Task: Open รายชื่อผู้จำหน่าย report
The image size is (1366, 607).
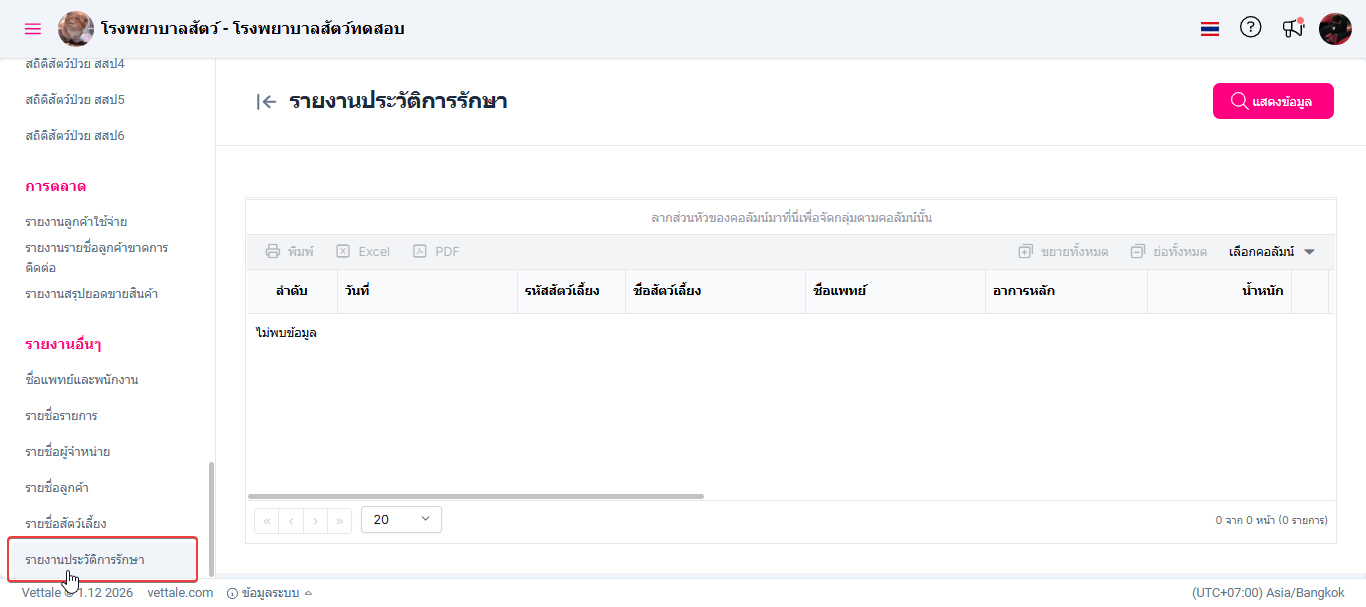Action: point(68,452)
